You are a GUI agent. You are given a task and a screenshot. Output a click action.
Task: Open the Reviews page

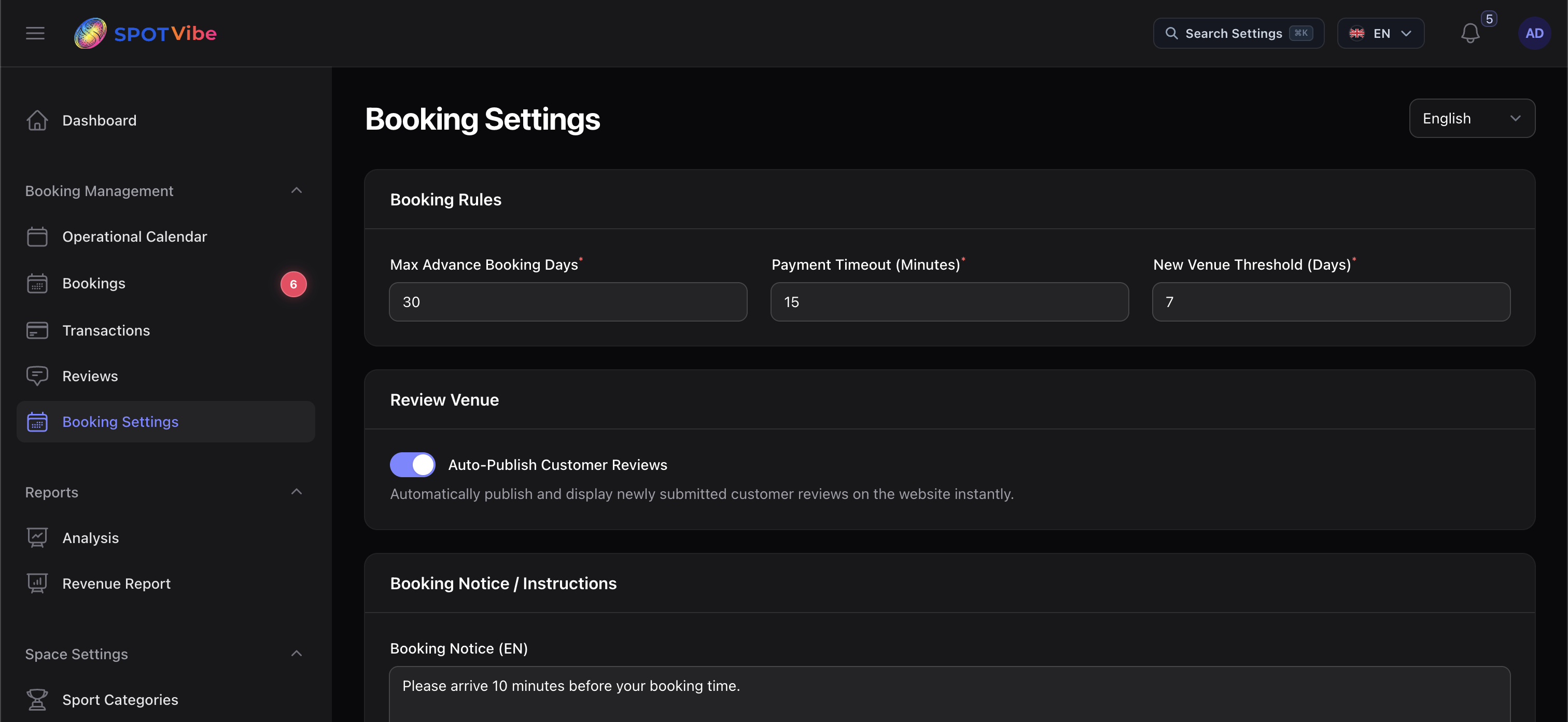[x=165, y=376]
